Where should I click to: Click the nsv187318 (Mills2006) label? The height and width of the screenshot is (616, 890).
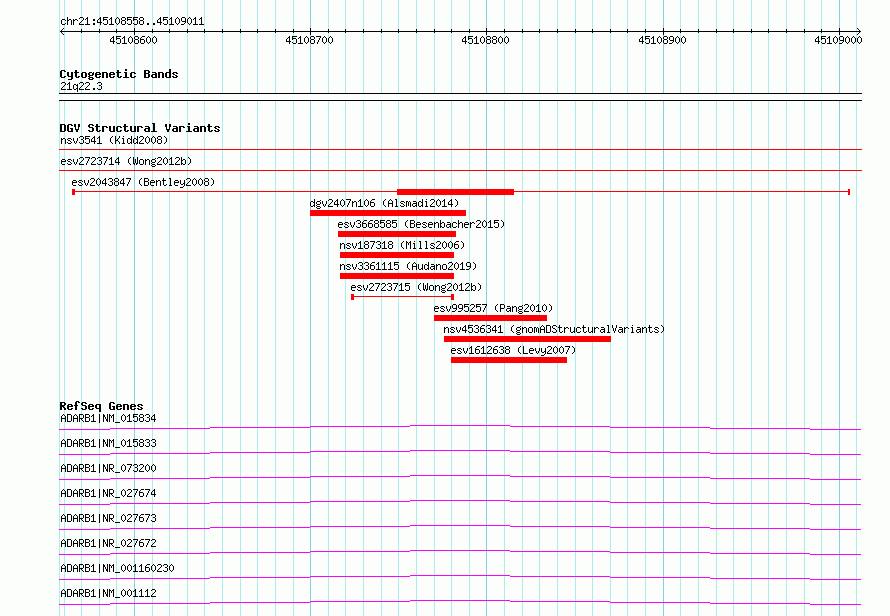pyautogui.click(x=402, y=245)
